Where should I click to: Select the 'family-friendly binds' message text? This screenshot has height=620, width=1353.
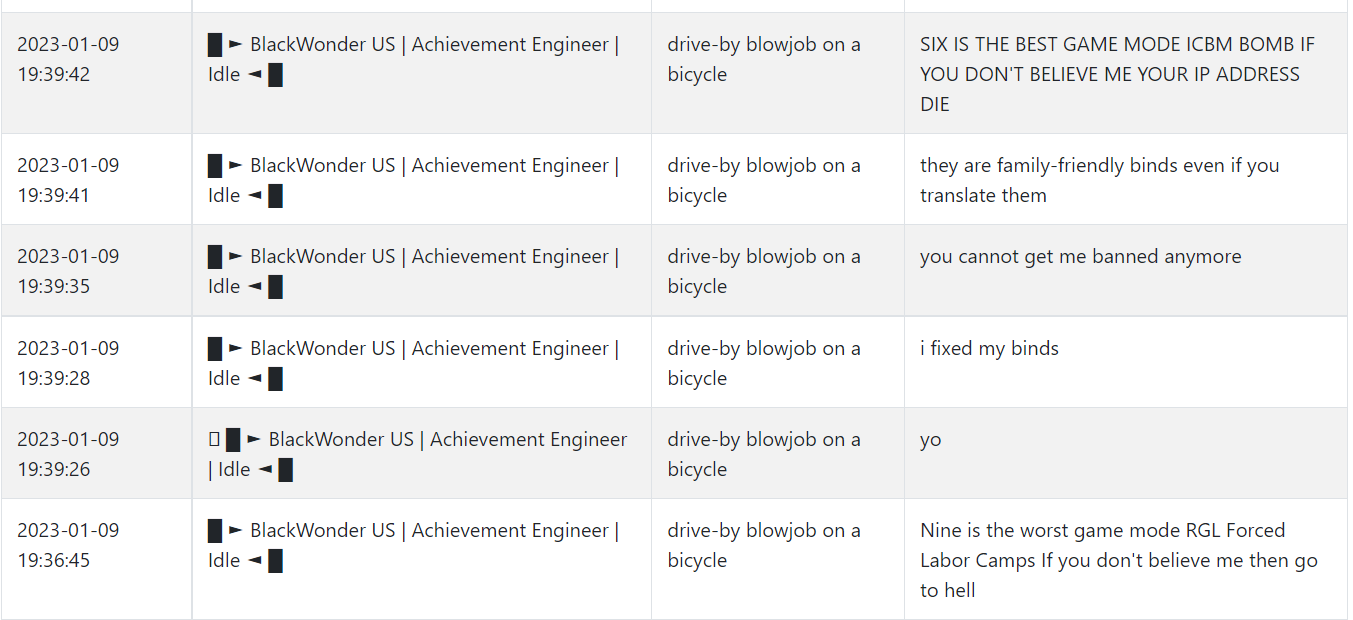1100,180
